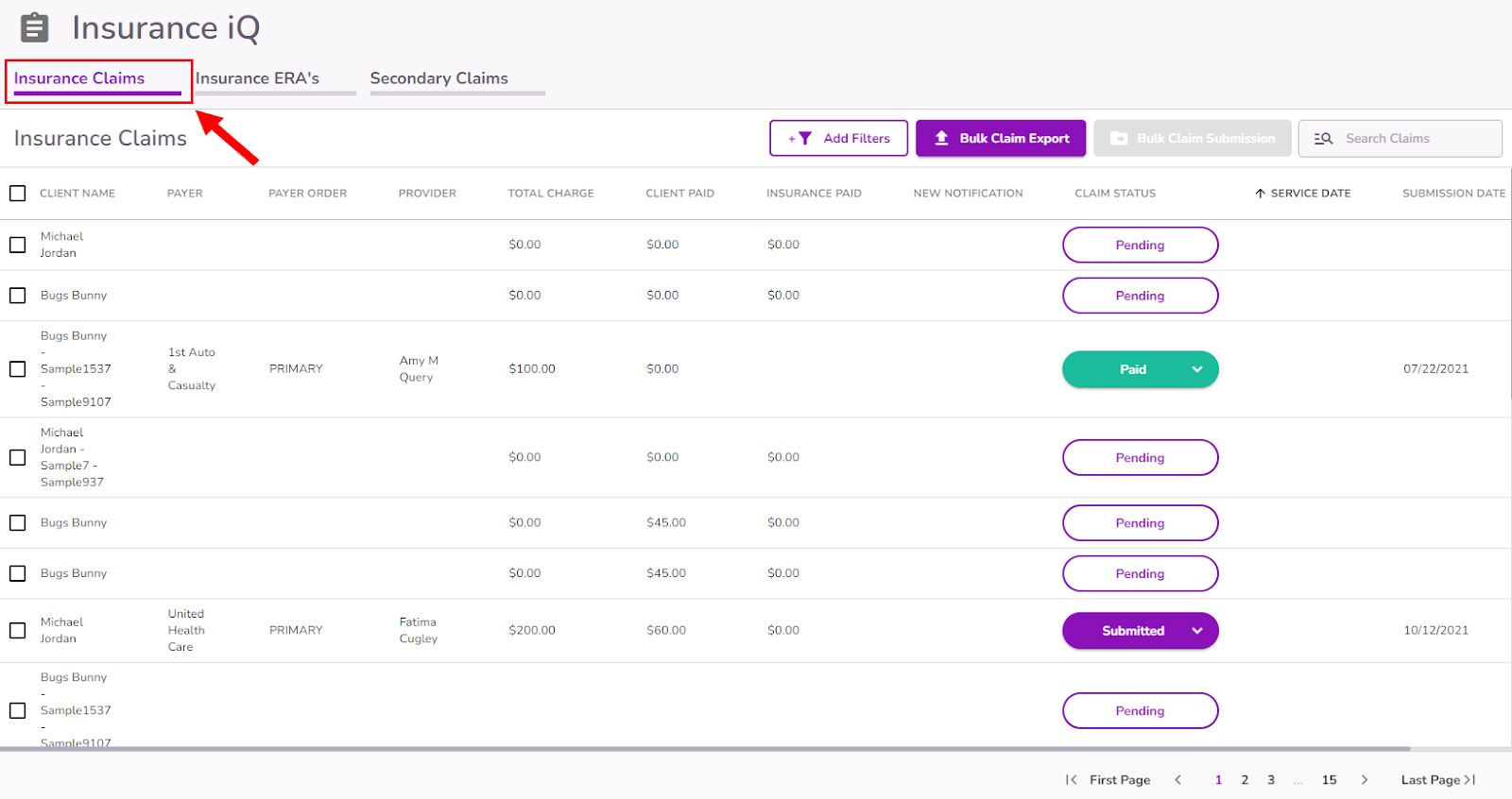Click the Insurance iQ clipboard icon
1512x799 pixels.
click(x=35, y=27)
